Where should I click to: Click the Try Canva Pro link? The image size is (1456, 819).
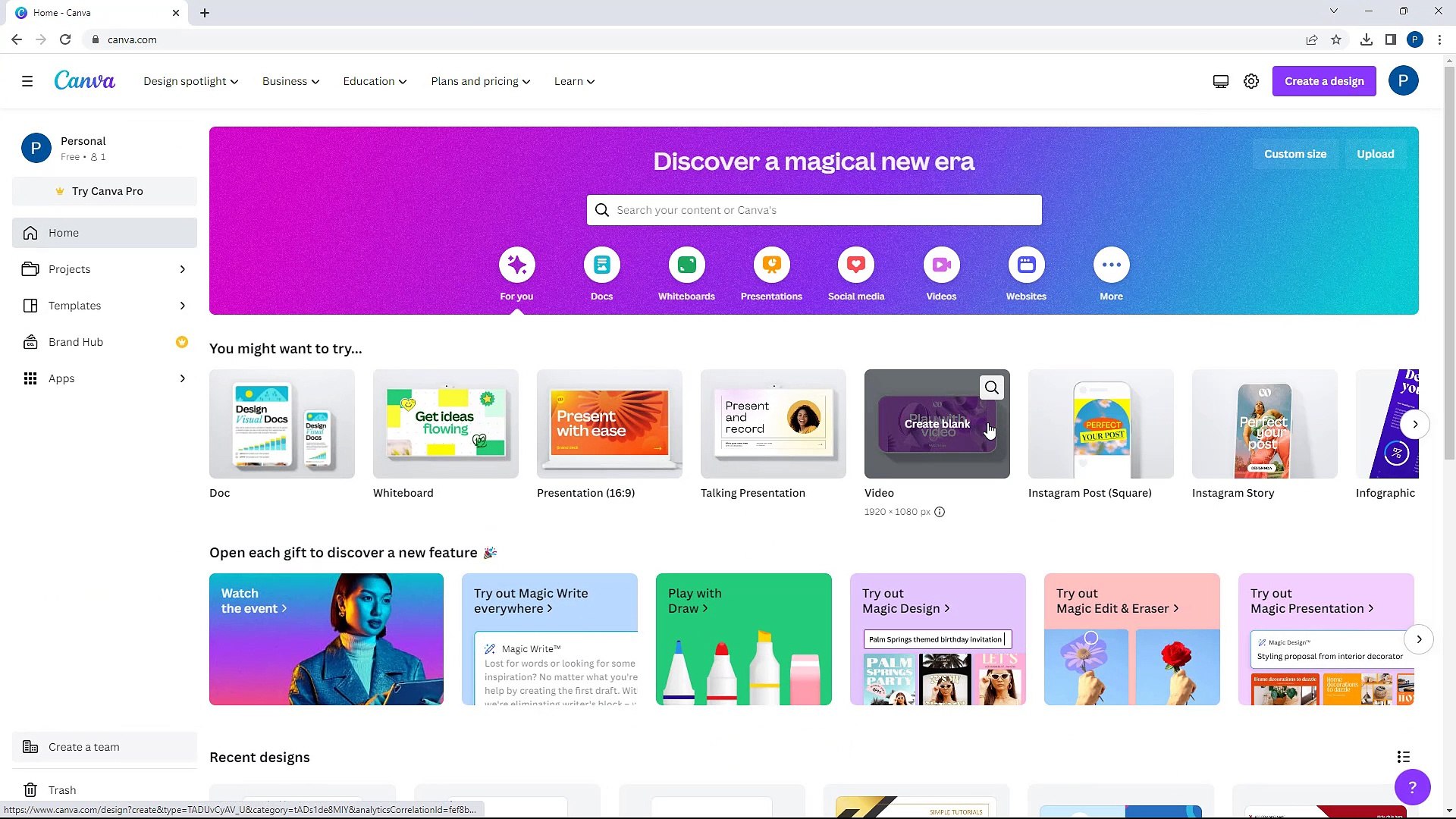(104, 191)
